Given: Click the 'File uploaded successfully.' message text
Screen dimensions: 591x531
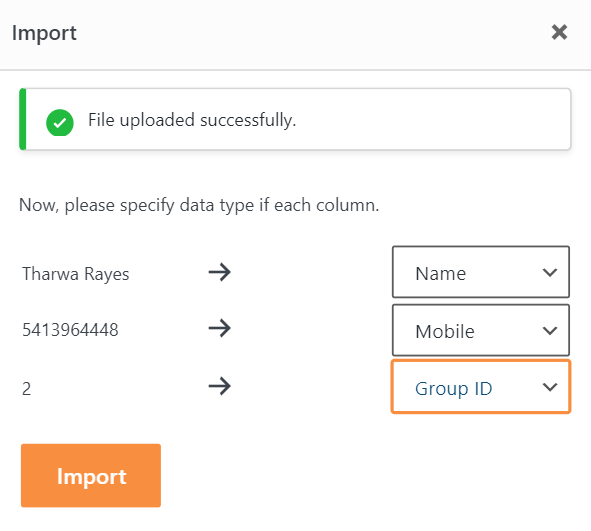Looking at the screenshot, I should tap(192, 120).
